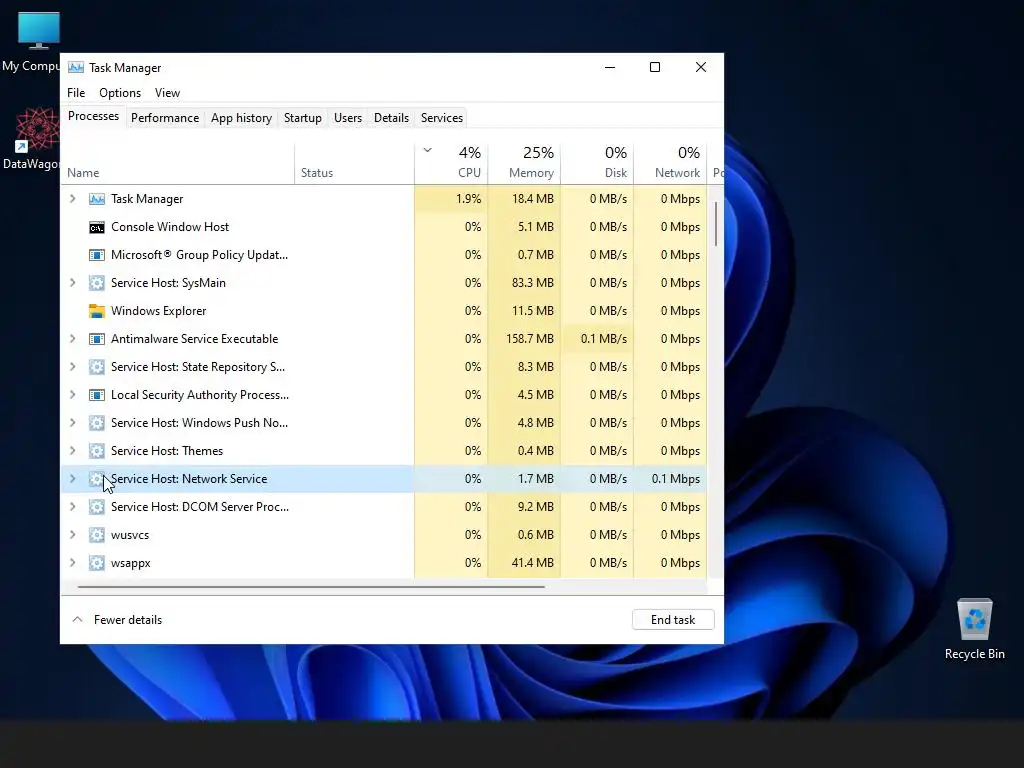Click the 158.7 MB memory value

[530, 339]
